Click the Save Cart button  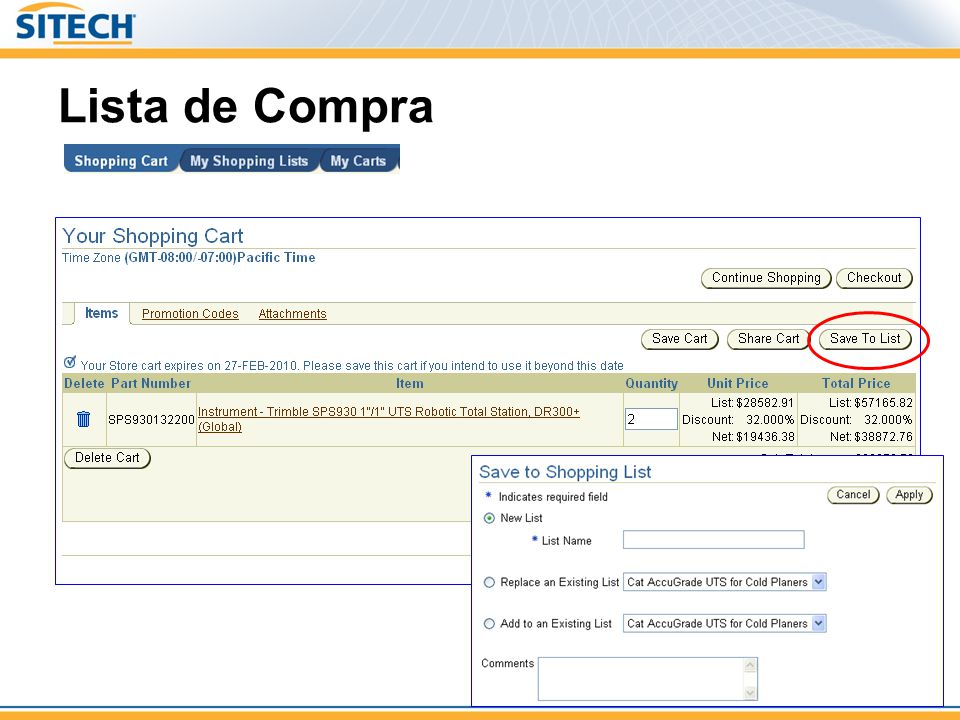tap(680, 339)
